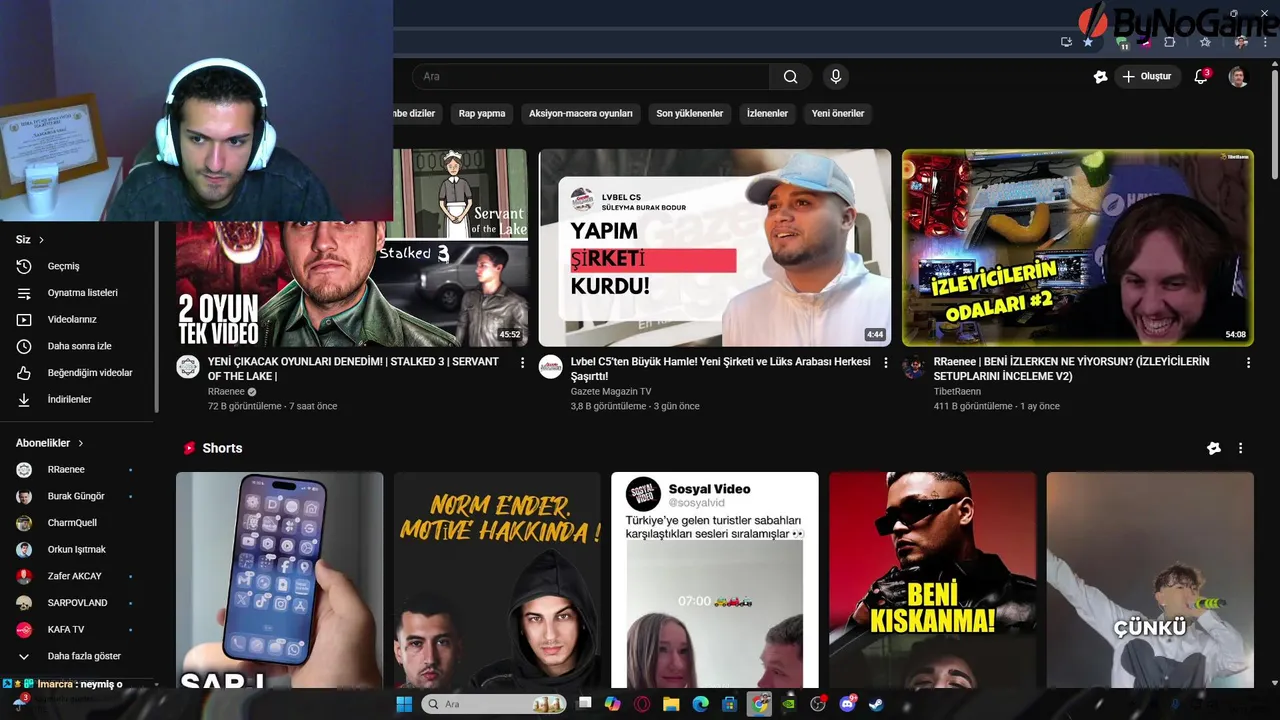
Task: Expand the Abonelikler section chevron
Action: point(81,443)
